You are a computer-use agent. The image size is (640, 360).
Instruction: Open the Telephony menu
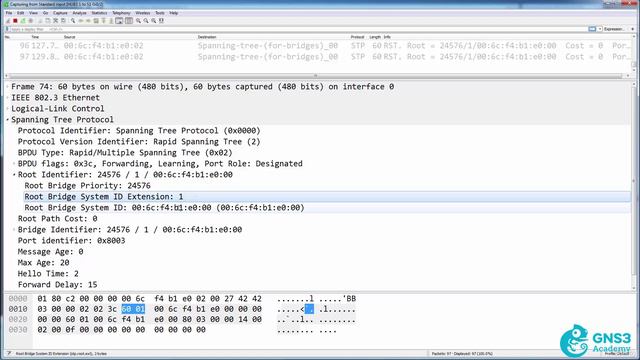[121, 13]
